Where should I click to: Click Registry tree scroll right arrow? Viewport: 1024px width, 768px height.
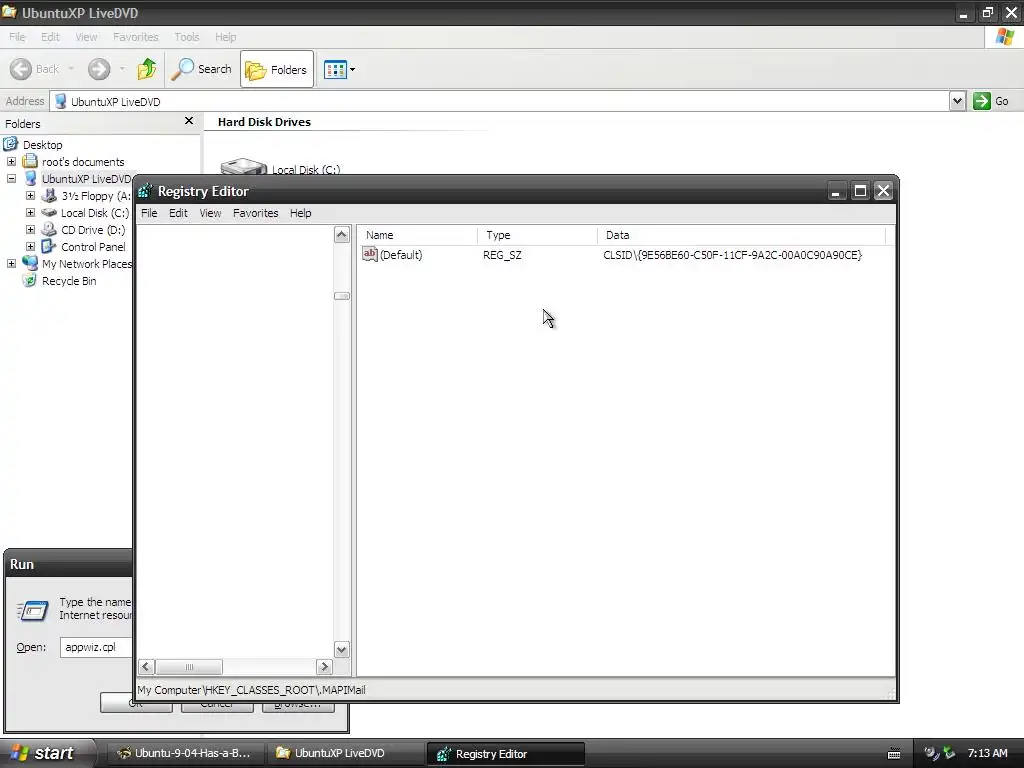324,667
